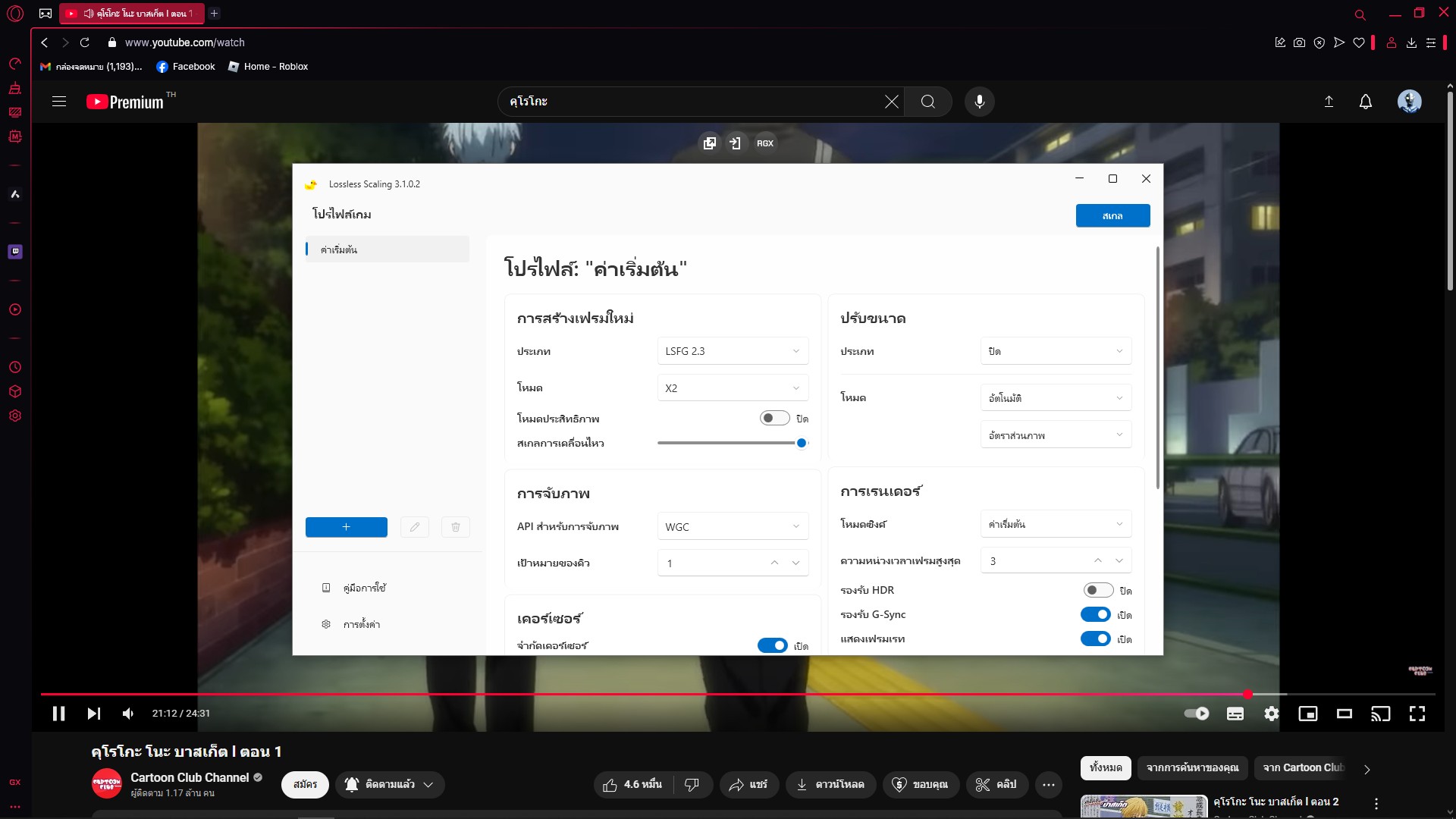Open Twitch in Opera GX sidebar
The image size is (1456, 819).
coord(15,251)
